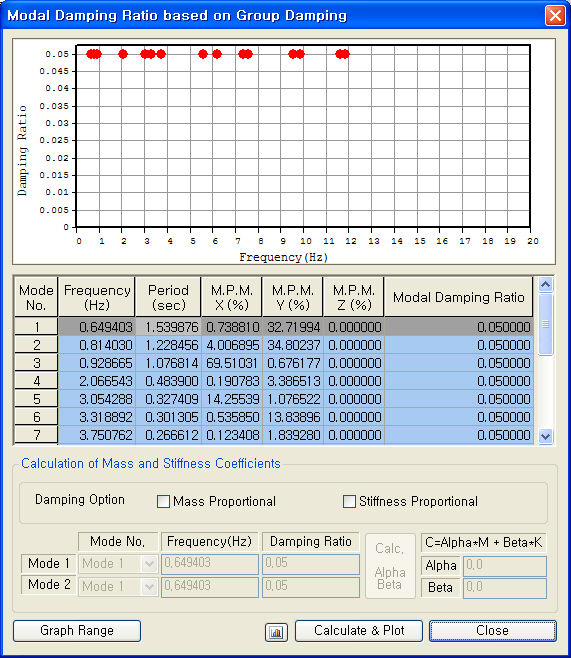Select row header for mode 4

[36, 381]
